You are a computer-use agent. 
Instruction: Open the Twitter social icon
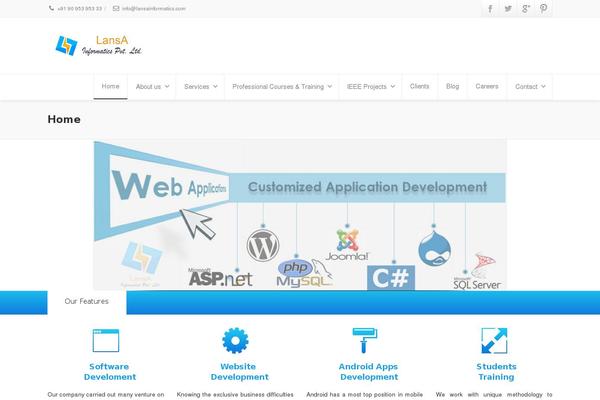(508, 8)
